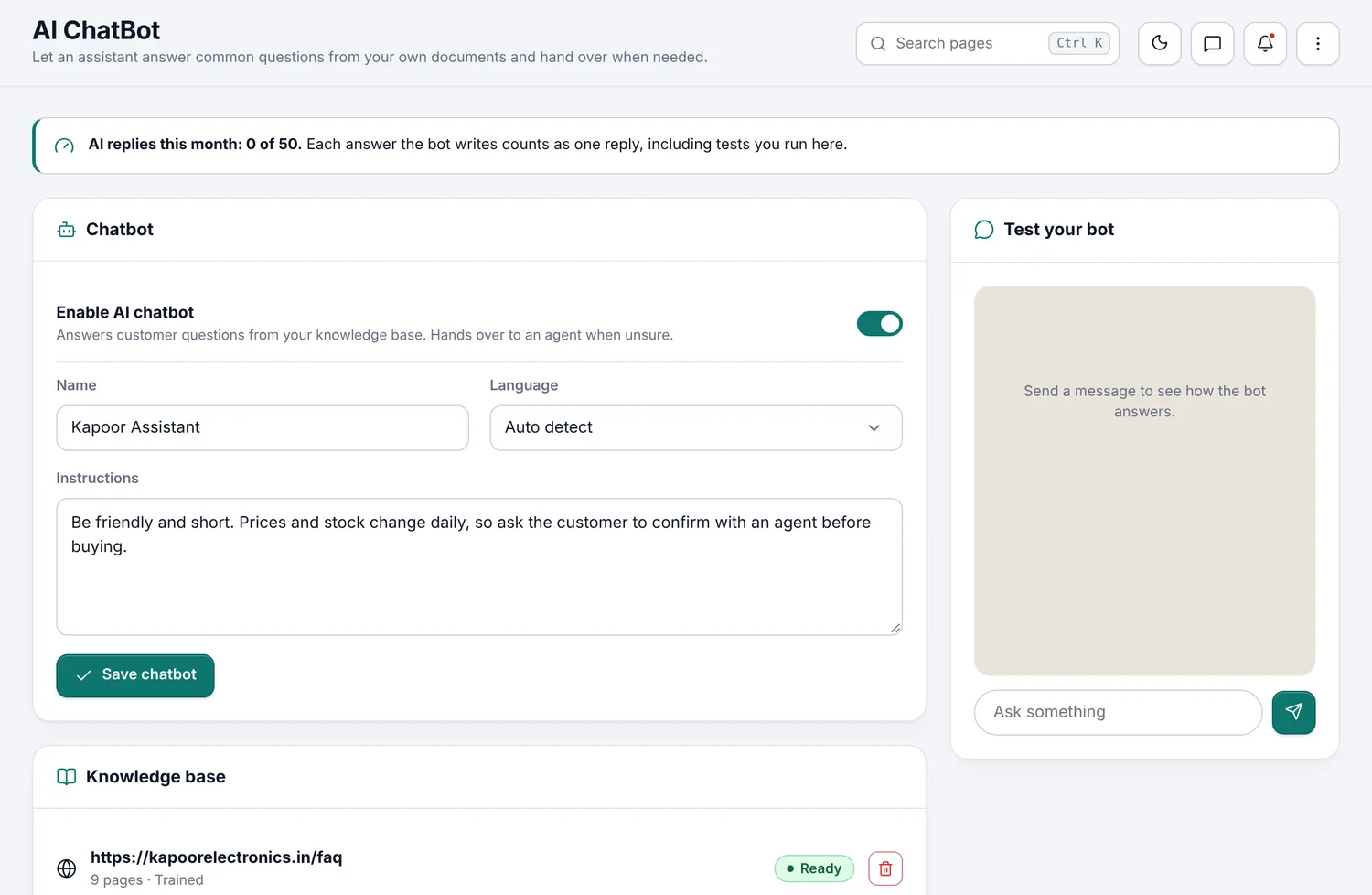The width and height of the screenshot is (1372, 895).
Task: Click the https://kapoorelectronics.in/faq source URL
Action: tap(217, 857)
